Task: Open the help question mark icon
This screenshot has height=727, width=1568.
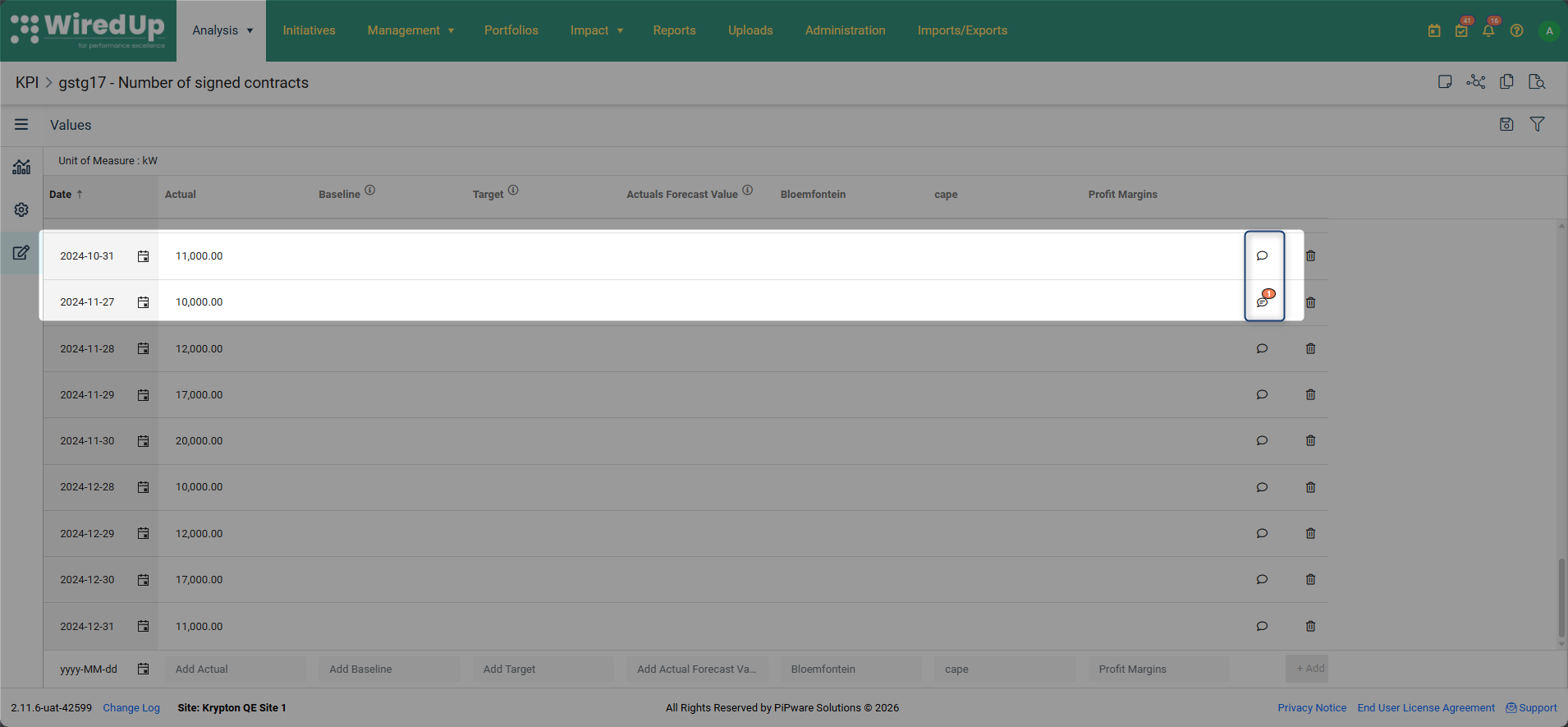Action: click(x=1516, y=30)
